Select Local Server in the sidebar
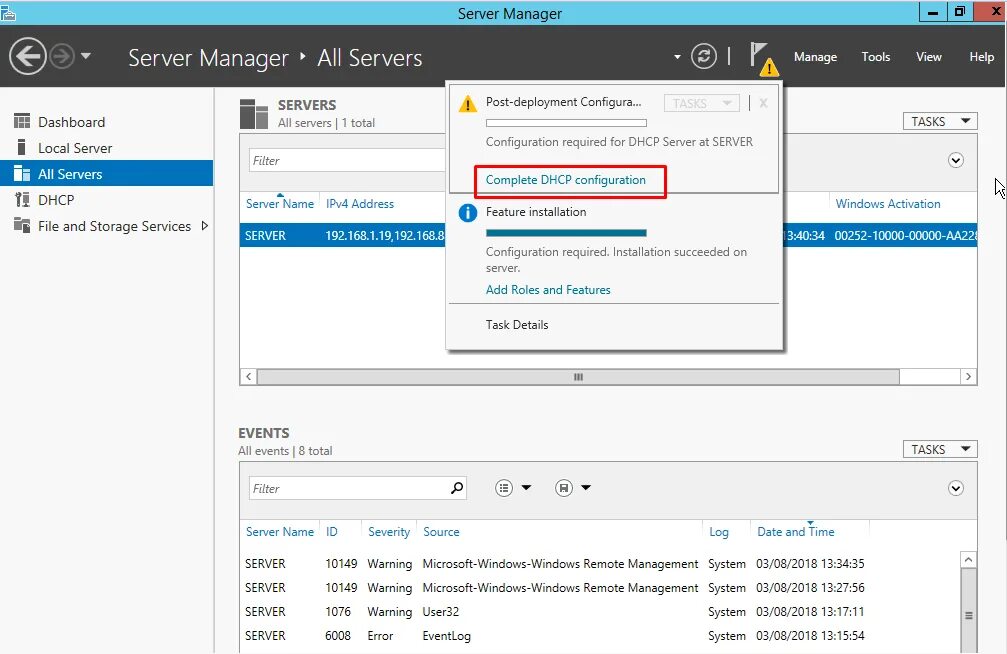Image resolution: width=1007 pixels, height=654 pixels. coord(107,148)
